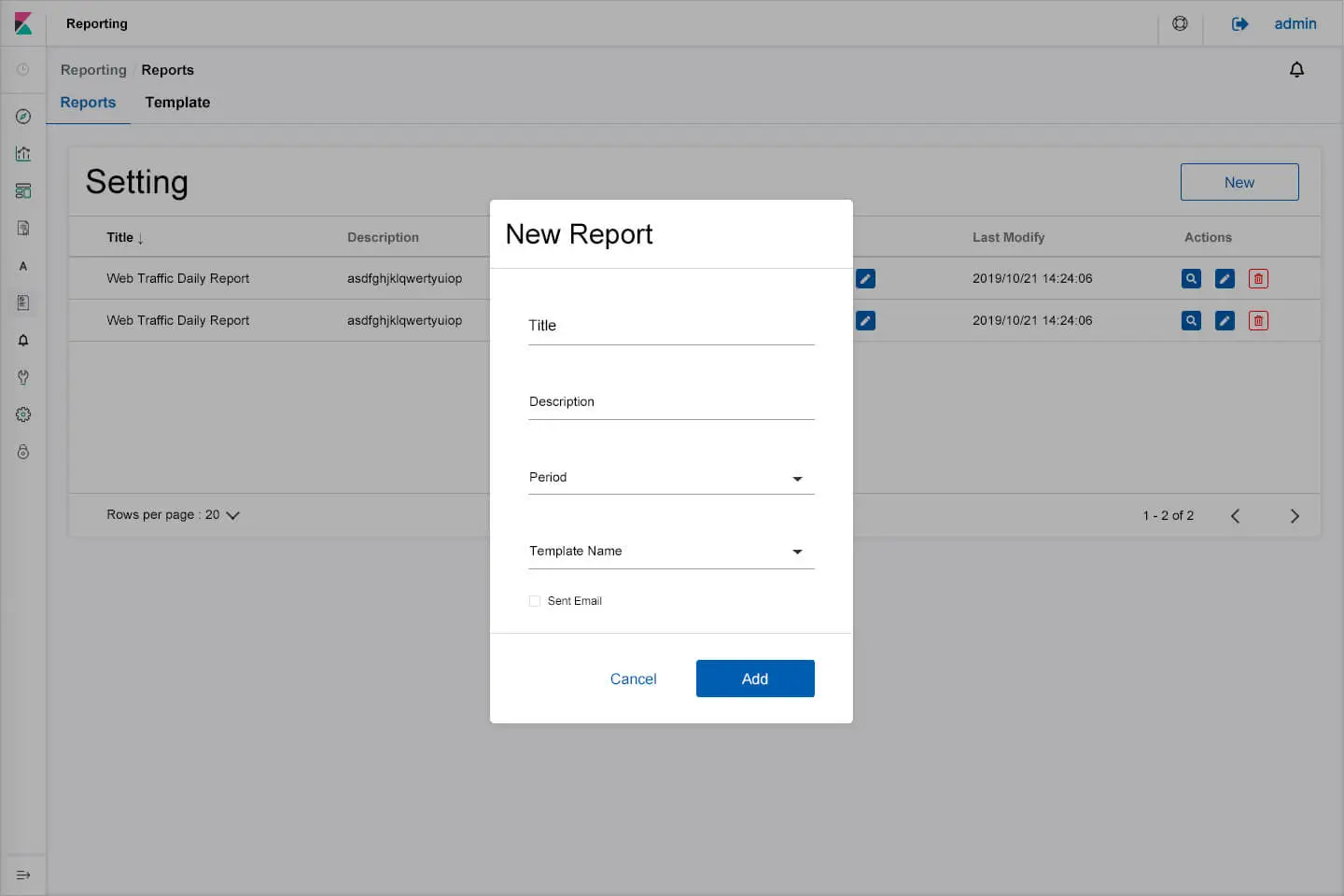Viewport: 1344px width, 896px height.
Task: Switch to the Template tab
Action: [177, 103]
